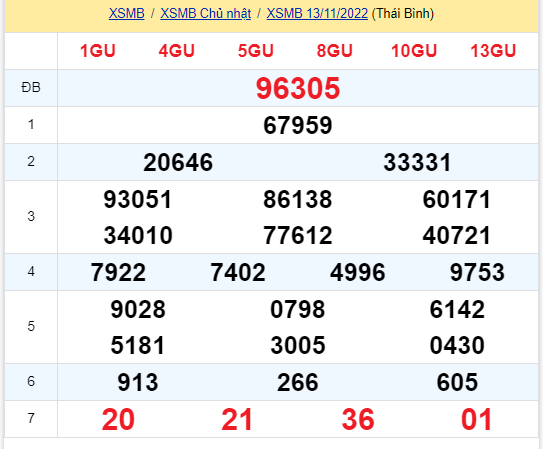Click fifth prize number 3005
This screenshot has height=449, width=543.
[x=298, y=345]
